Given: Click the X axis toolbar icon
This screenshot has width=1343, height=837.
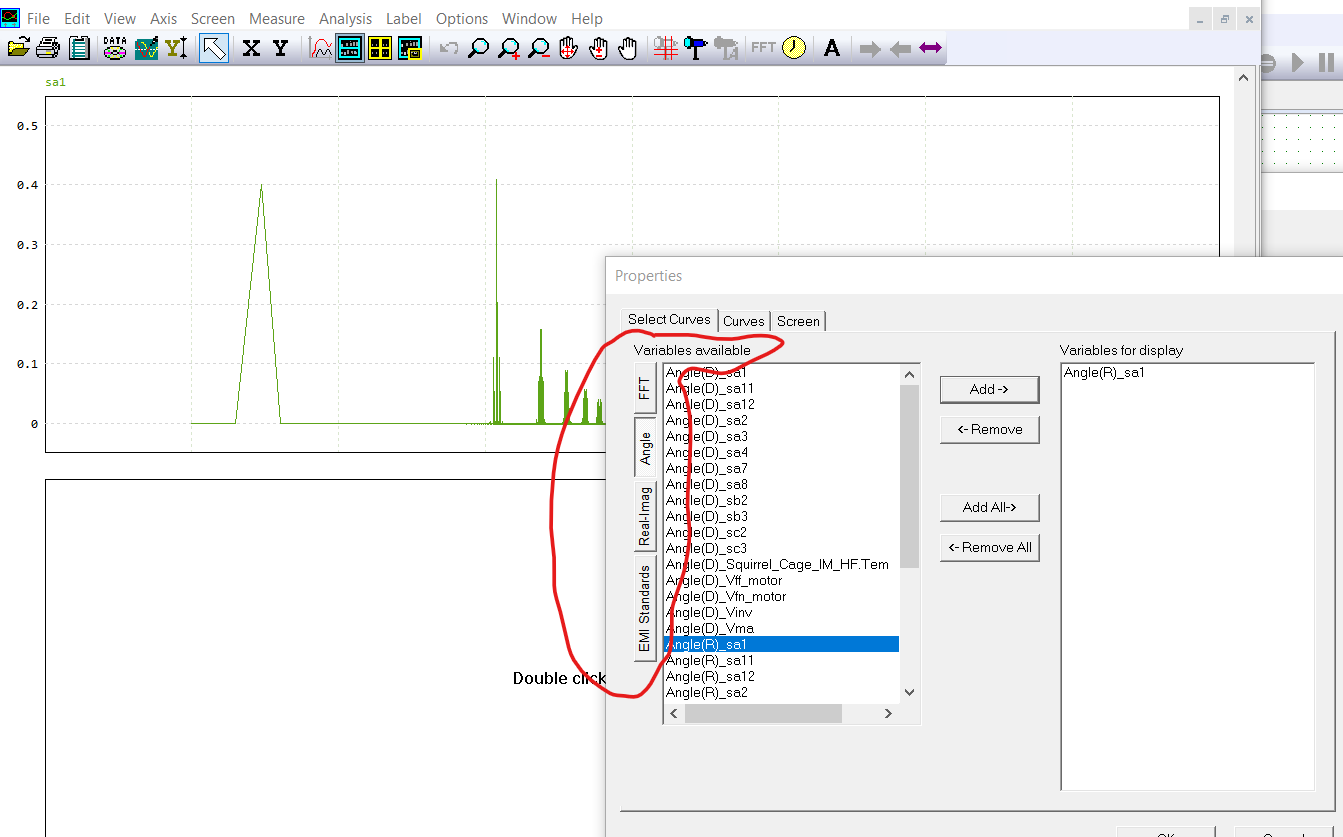Looking at the screenshot, I should click(x=249, y=47).
